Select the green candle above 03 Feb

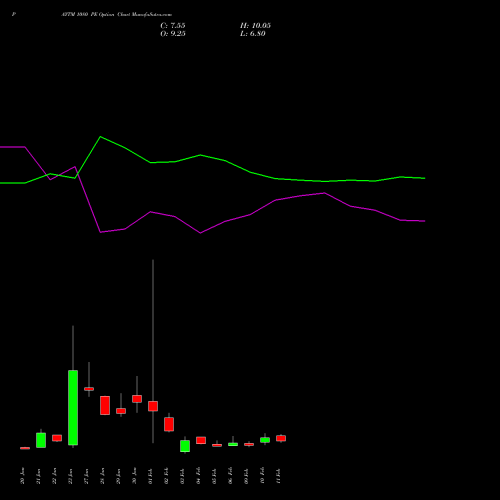185,446
